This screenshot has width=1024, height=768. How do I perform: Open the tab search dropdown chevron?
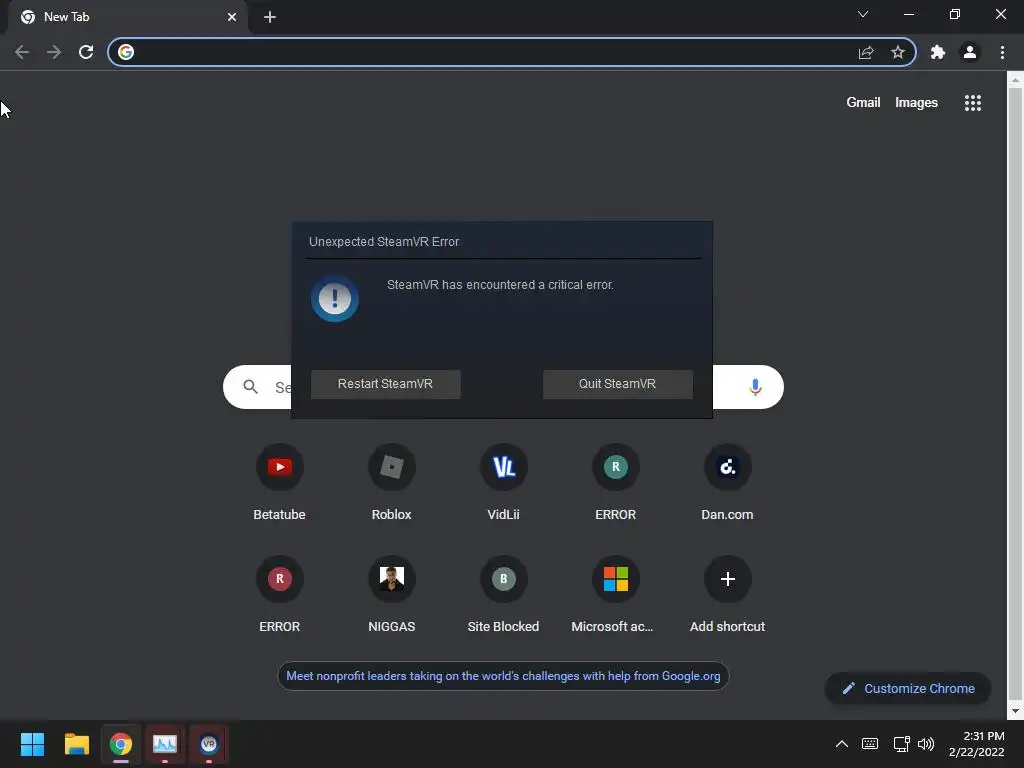click(x=863, y=14)
